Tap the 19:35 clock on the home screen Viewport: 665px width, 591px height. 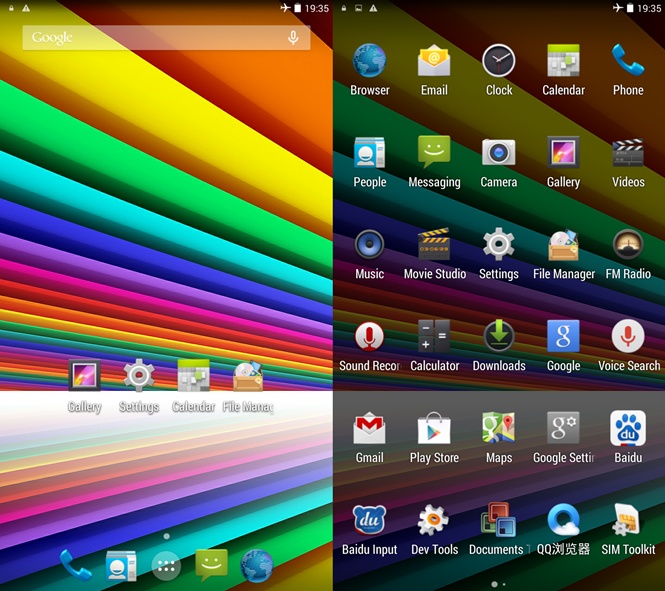[317, 8]
